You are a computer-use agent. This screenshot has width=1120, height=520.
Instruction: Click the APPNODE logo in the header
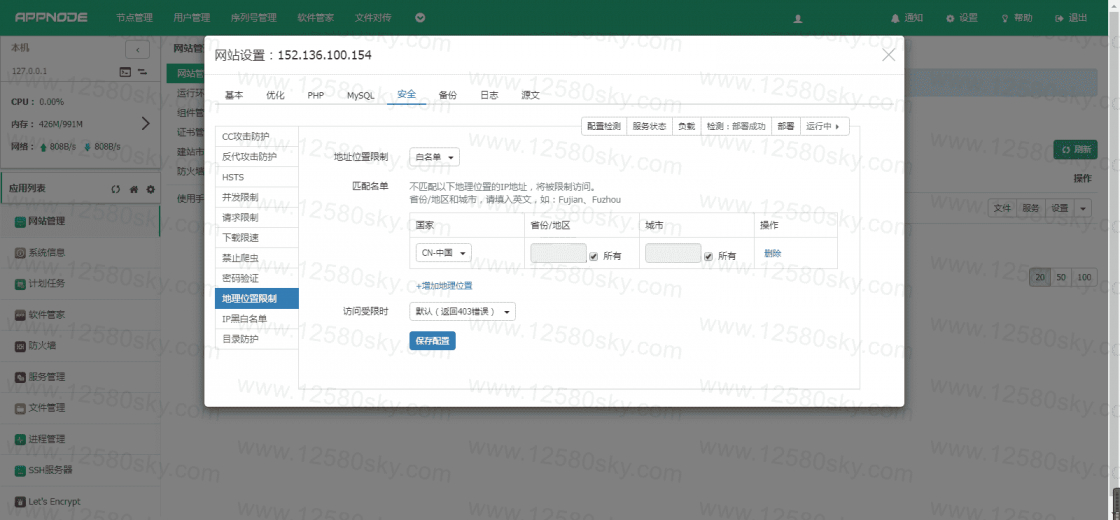51,18
